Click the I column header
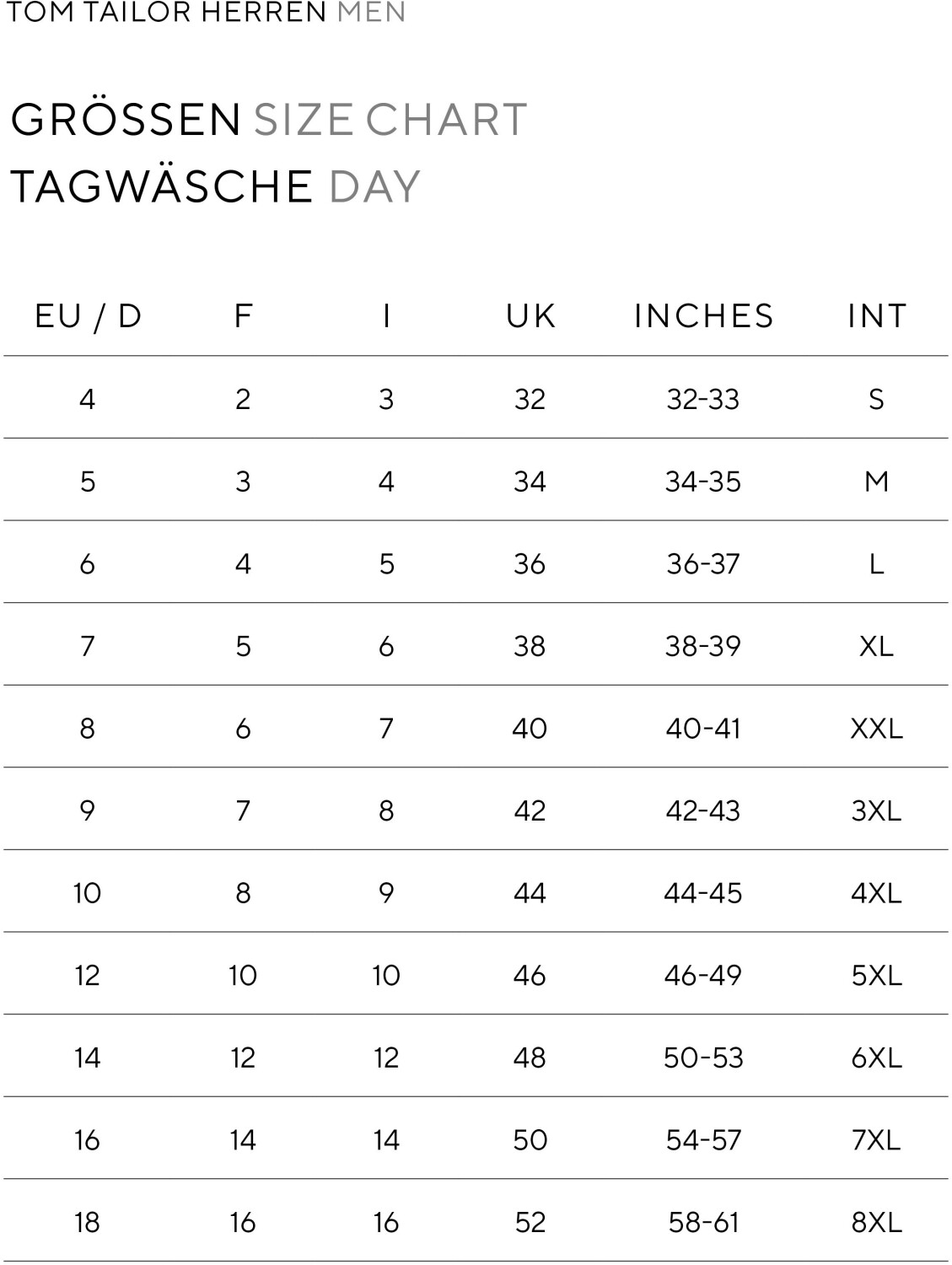Viewport: 952px width, 1265px height. (386, 316)
